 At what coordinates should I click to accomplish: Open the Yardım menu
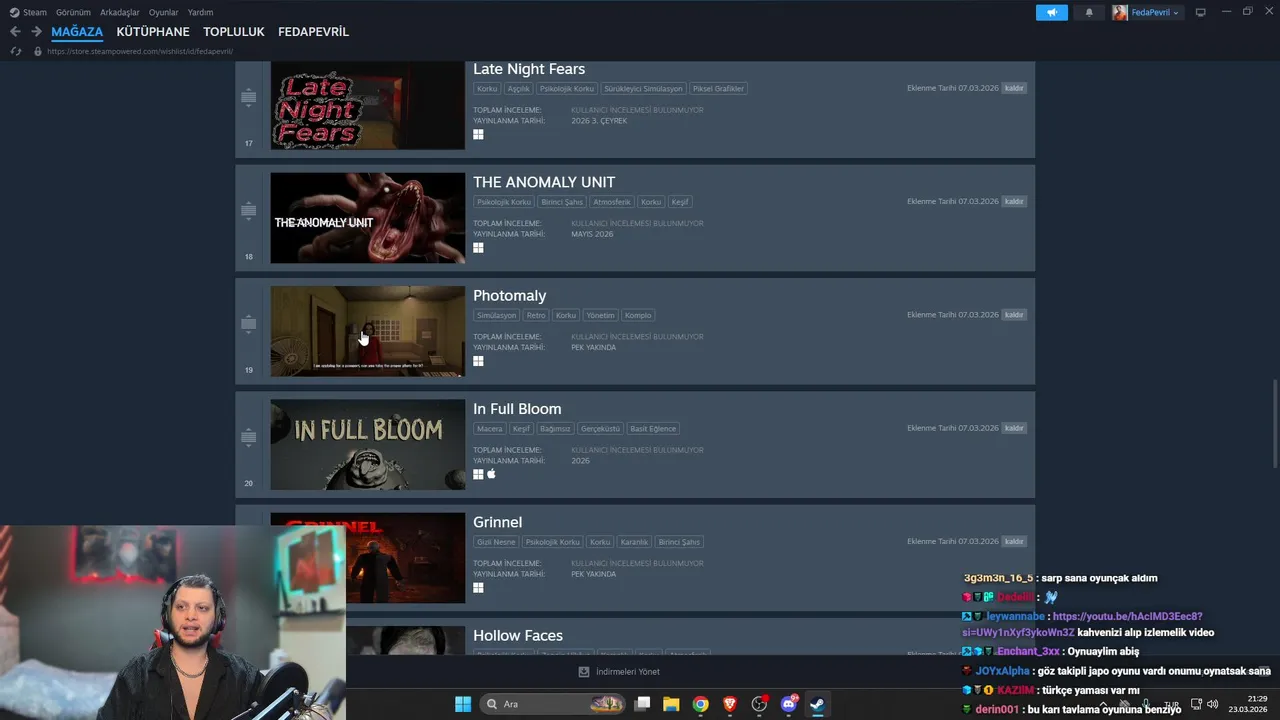(x=200, y=12)
